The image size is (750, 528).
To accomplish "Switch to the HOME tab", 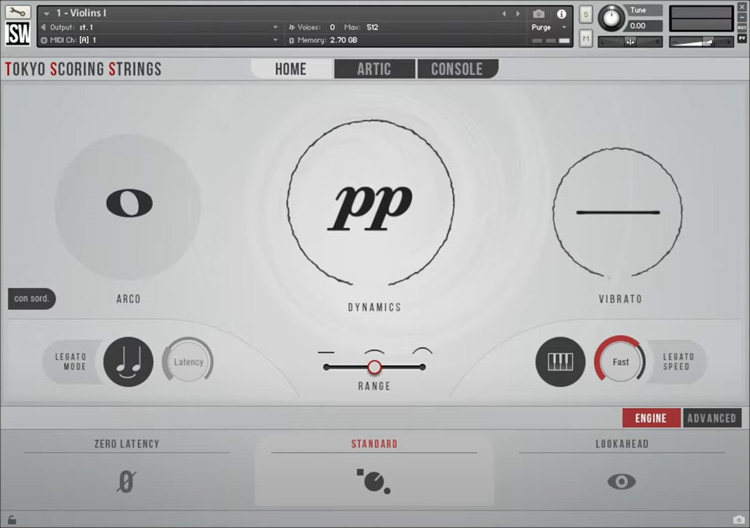I will coord(291,69).
